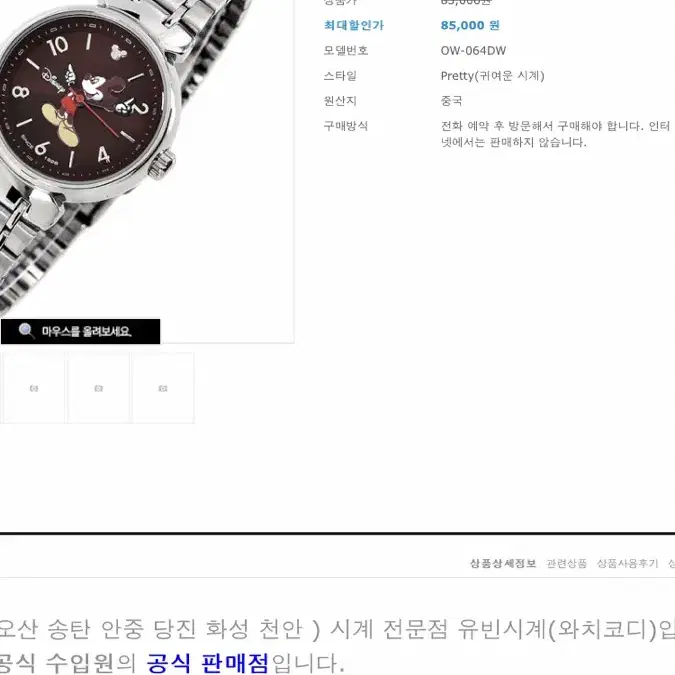Screen dimensions: 675x675
Task: Click the 85,000 원 discount price
Action: (470, 25)
